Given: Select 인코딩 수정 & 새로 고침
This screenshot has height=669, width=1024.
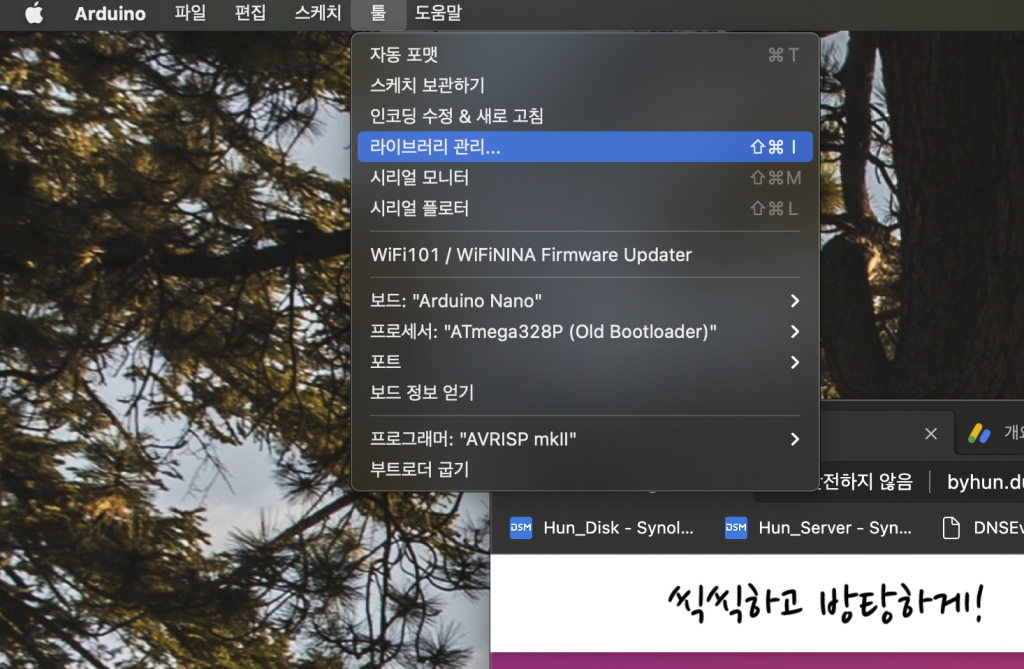Looking at the screenshot, I should coord(585,116).
